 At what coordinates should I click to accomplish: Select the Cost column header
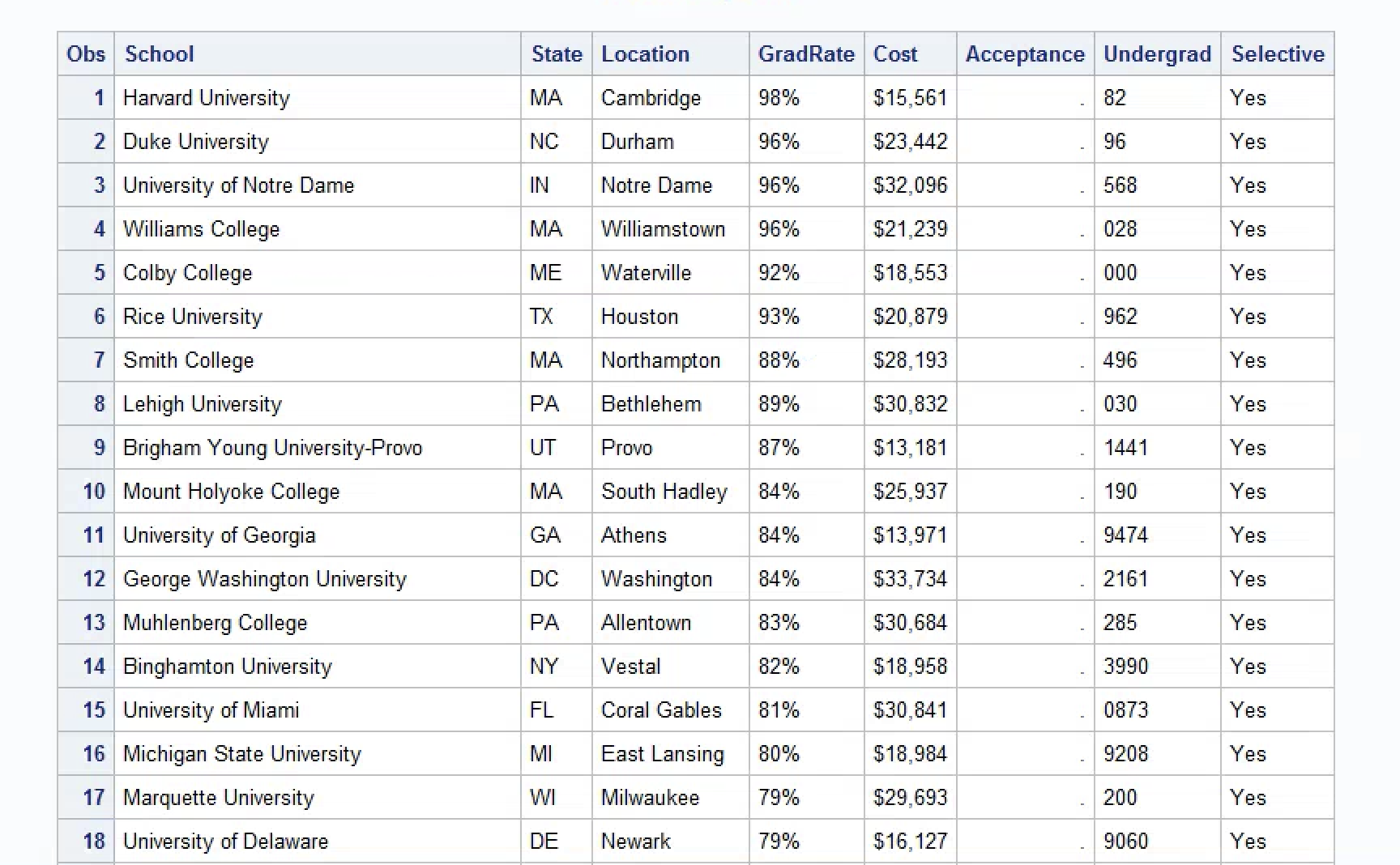coord(895,54)
